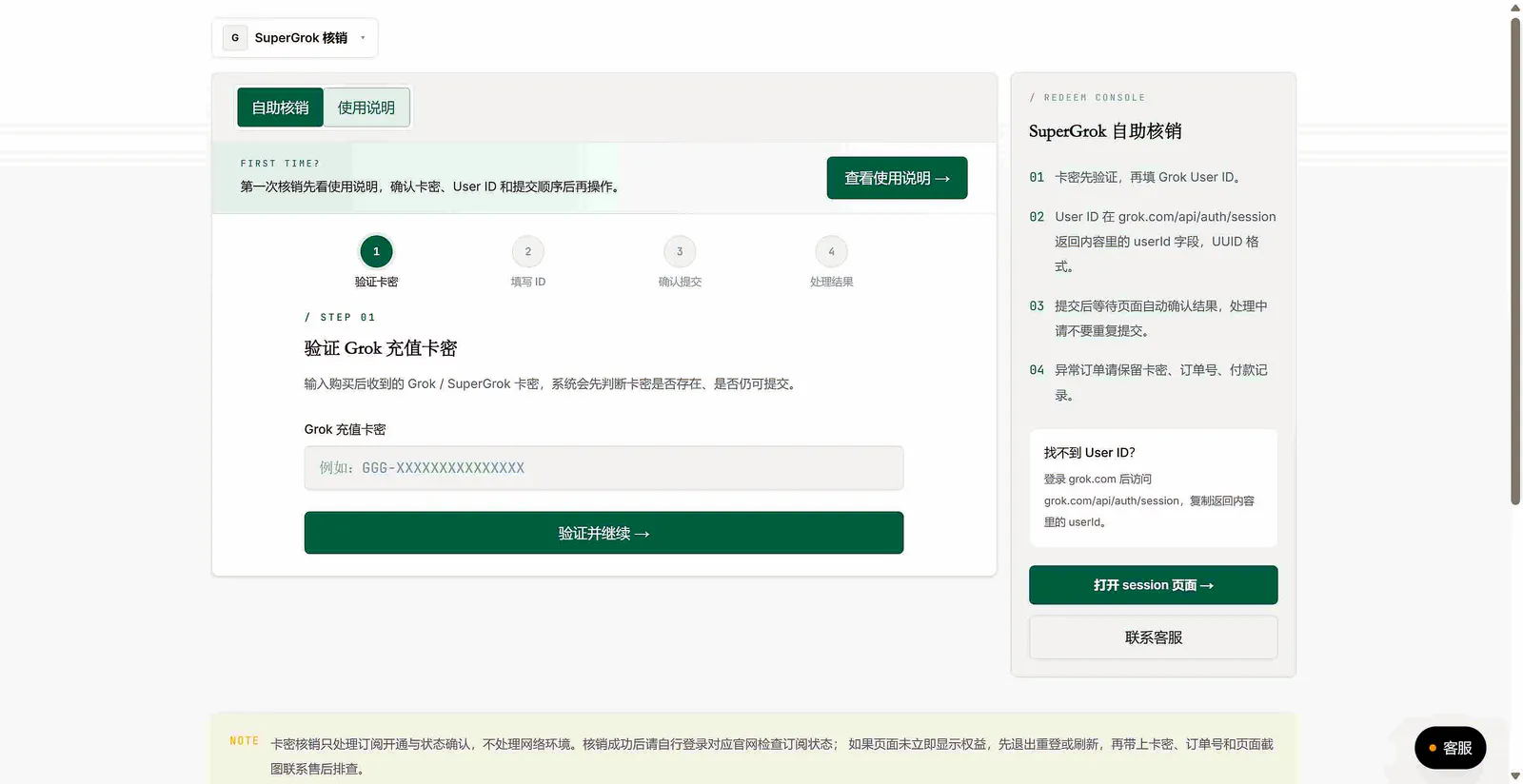Click the SuperGrok 自助核销 console title
The height and width of the screenshot is (784, 1523).
pos(1105,131)
